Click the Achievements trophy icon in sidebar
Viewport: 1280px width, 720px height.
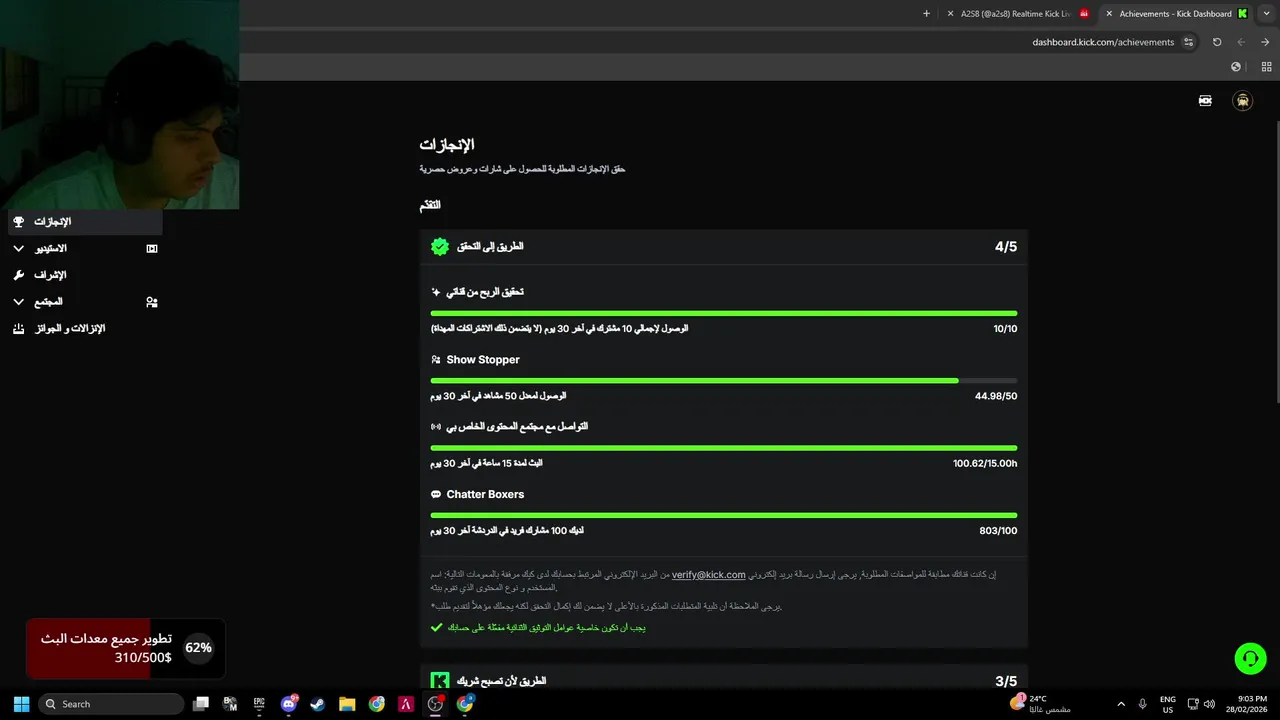[x=18, y=222]
